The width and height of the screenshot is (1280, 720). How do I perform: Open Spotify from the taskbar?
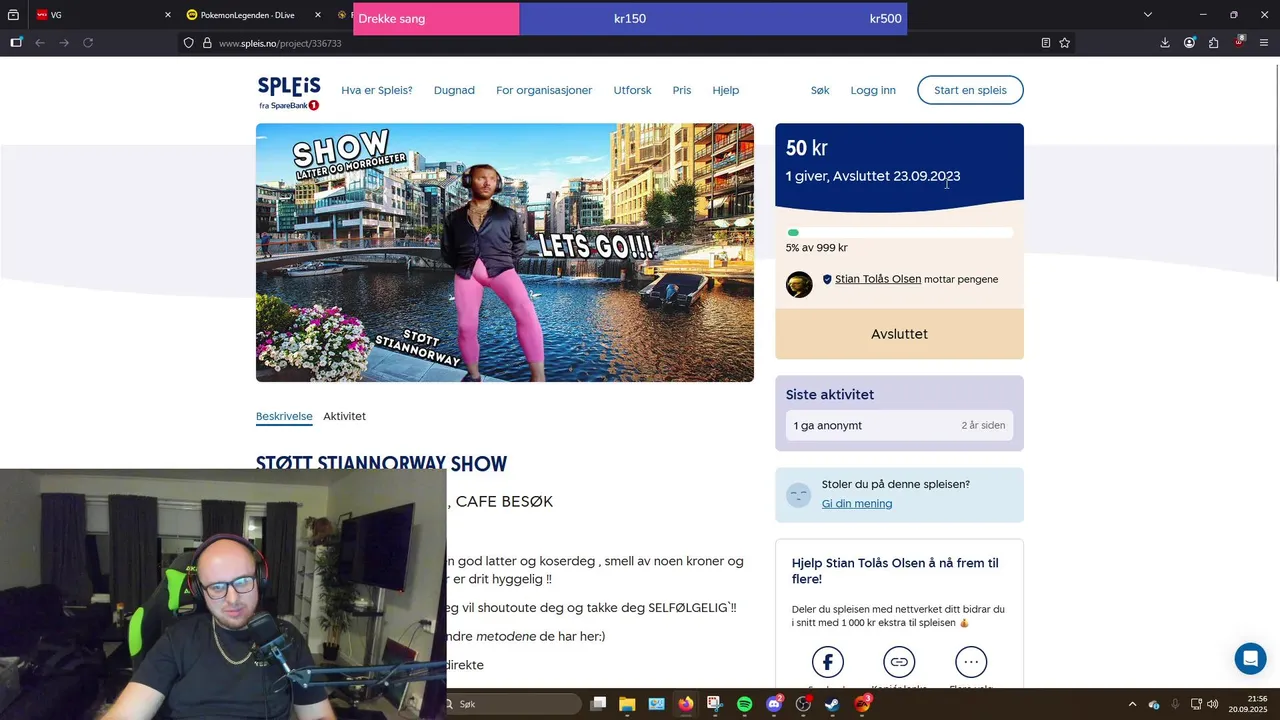coord(745,704)
